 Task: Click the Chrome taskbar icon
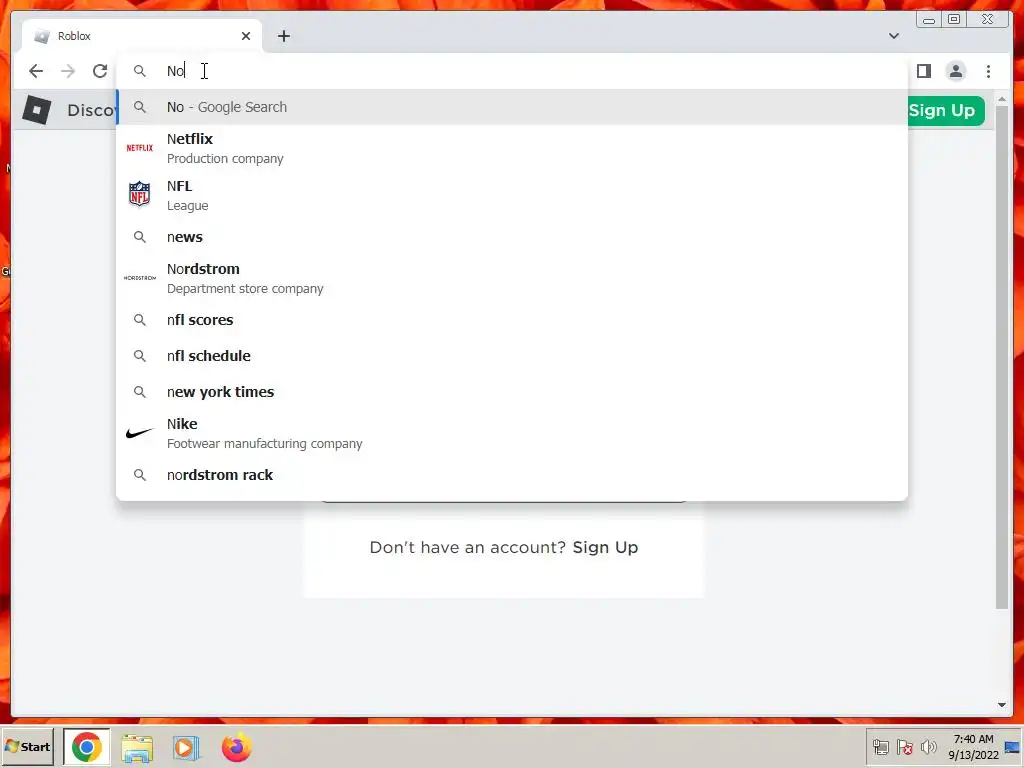(x=87, y=747)
